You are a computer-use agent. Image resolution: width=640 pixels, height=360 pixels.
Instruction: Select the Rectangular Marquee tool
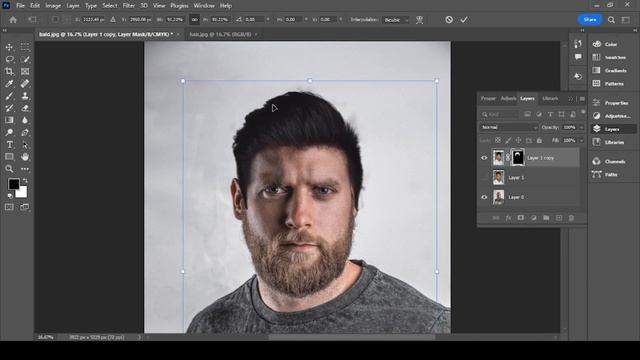[25, 47]
